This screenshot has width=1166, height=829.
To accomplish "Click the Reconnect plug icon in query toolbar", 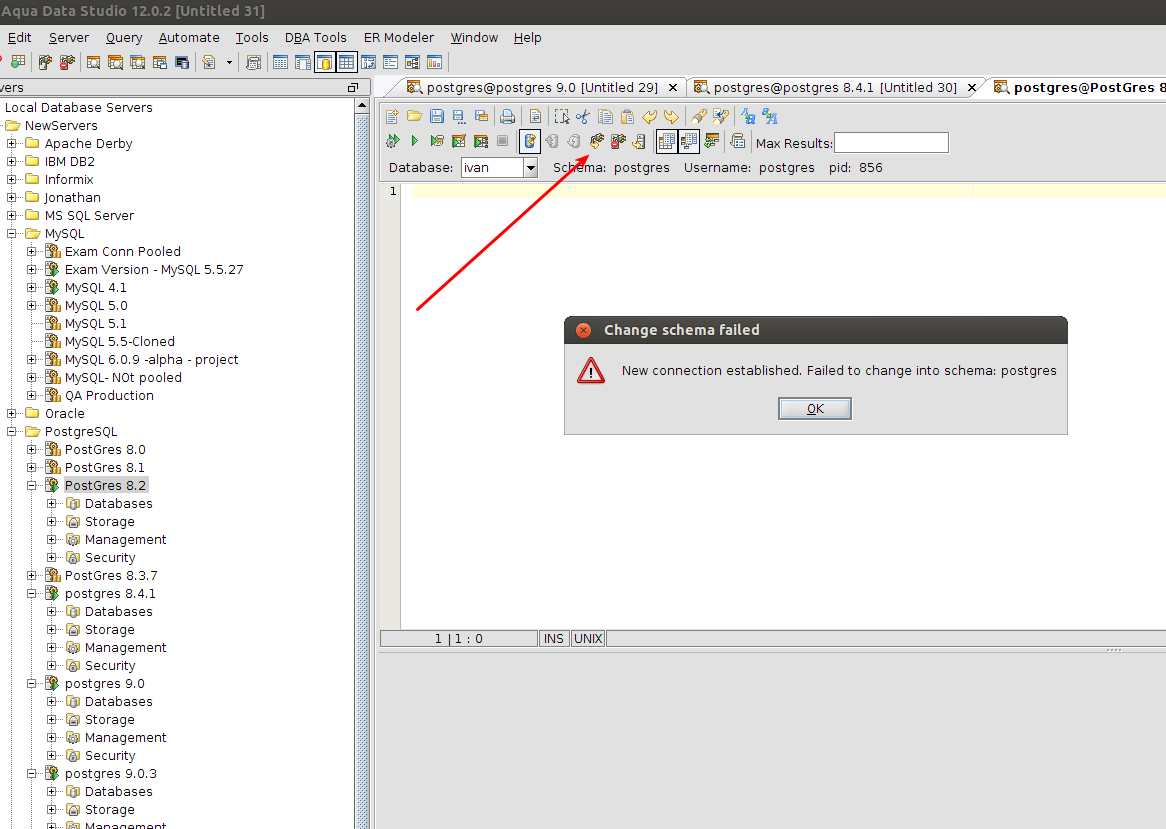I will [596, 141].
